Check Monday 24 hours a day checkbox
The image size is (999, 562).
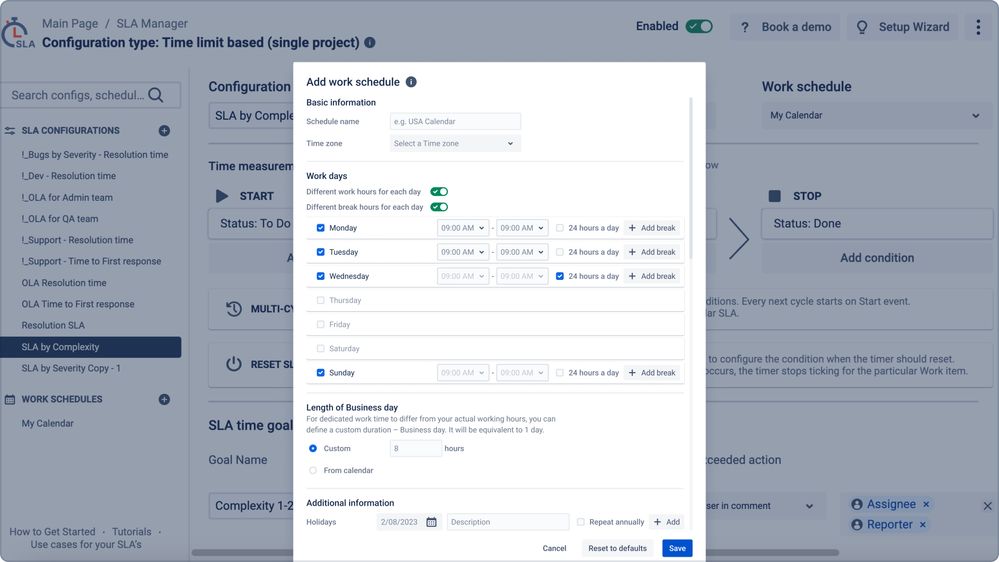point(559,228)
